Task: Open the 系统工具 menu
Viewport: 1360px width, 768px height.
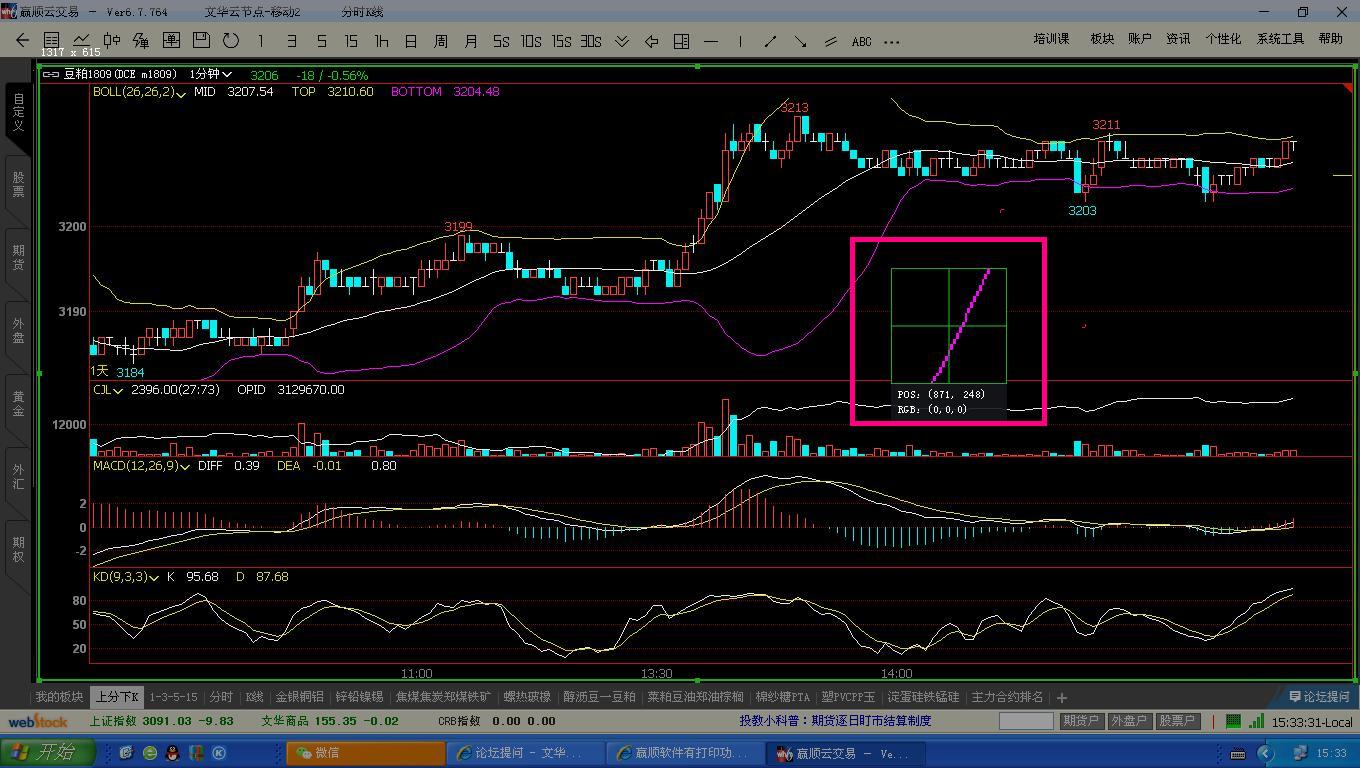Action: click(x=1280, y=39)
